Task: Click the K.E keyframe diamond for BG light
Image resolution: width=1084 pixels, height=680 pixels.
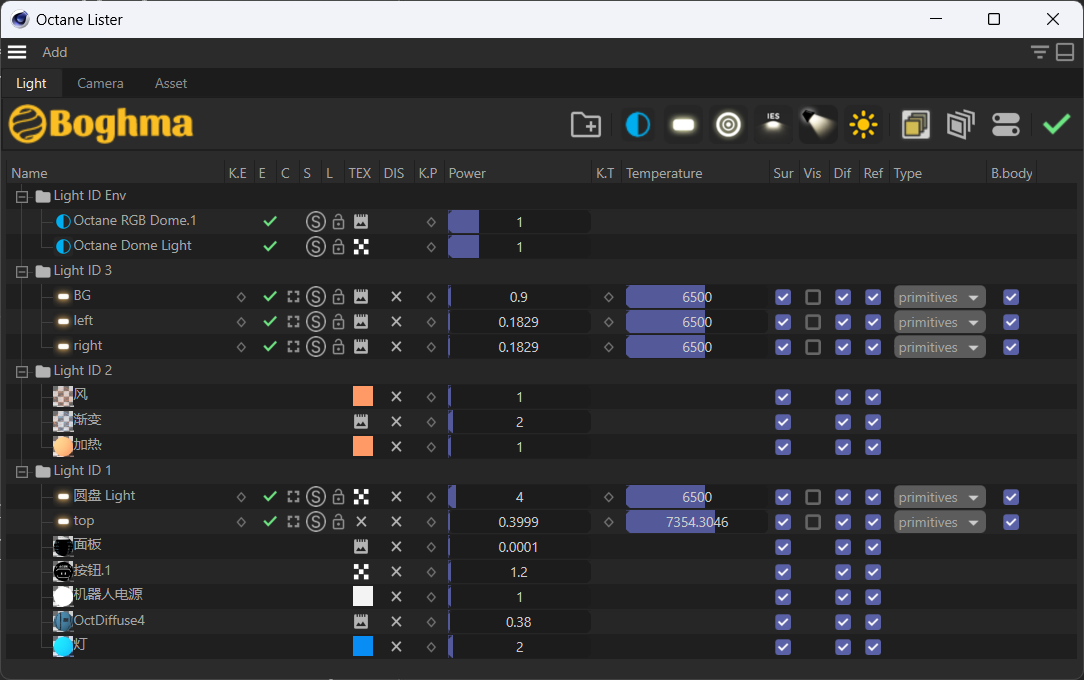Action: coord(241,297)
